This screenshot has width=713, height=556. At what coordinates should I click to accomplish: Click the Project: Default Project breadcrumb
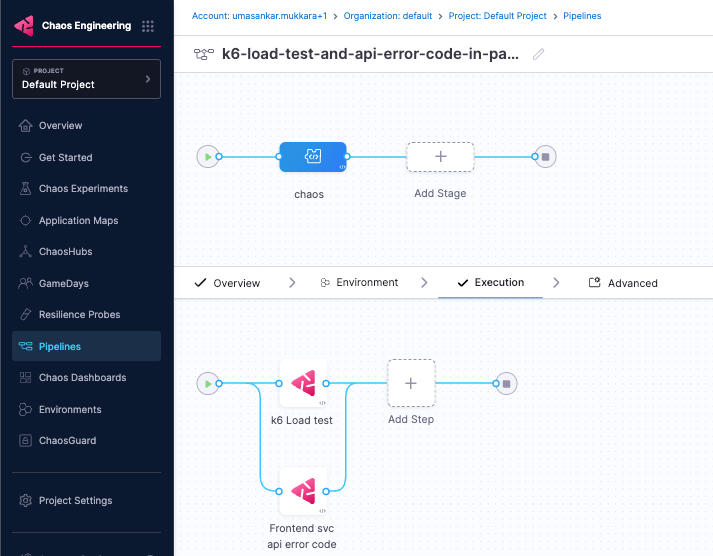(497, 16)
